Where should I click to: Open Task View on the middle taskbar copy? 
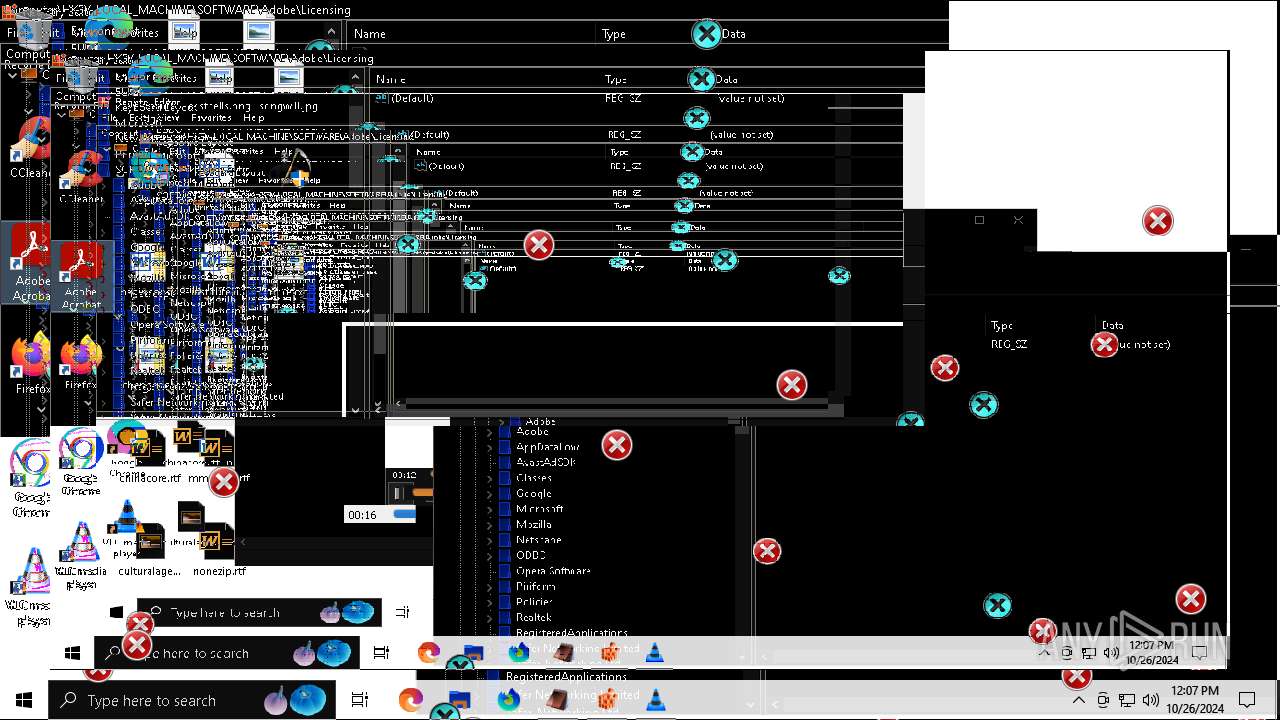[381, 653]
